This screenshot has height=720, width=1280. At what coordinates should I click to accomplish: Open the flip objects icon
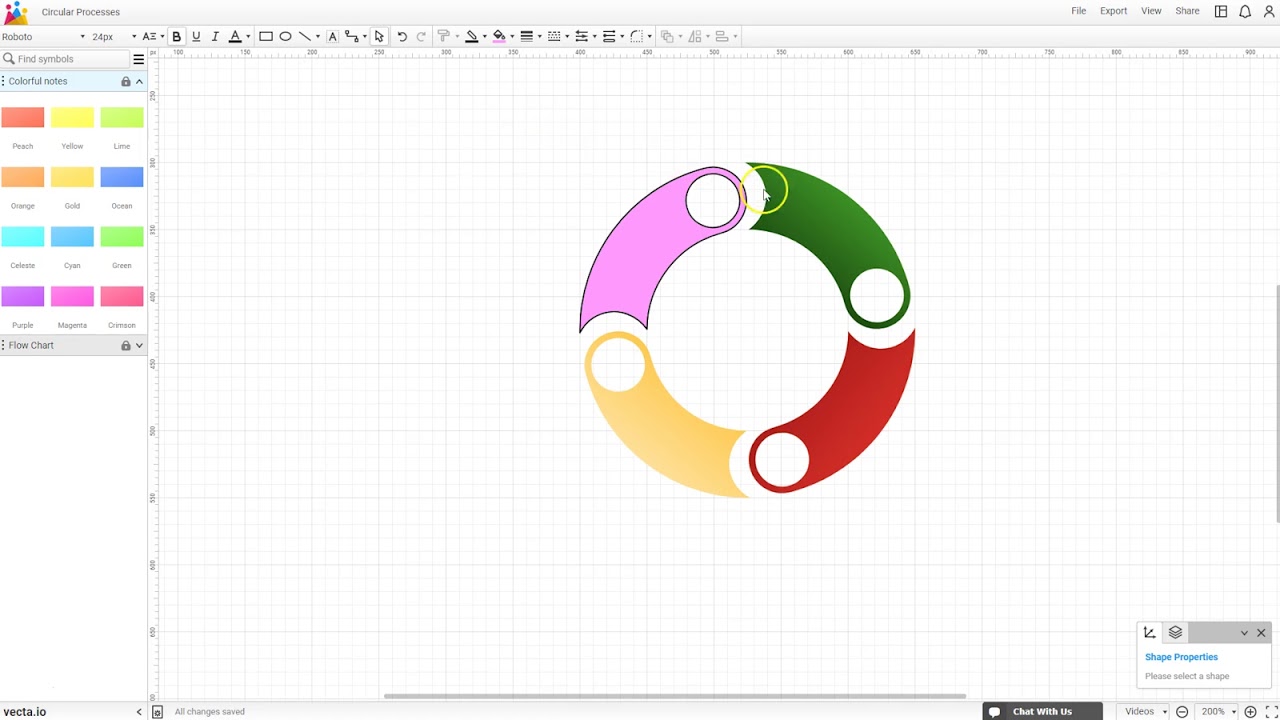695,37
